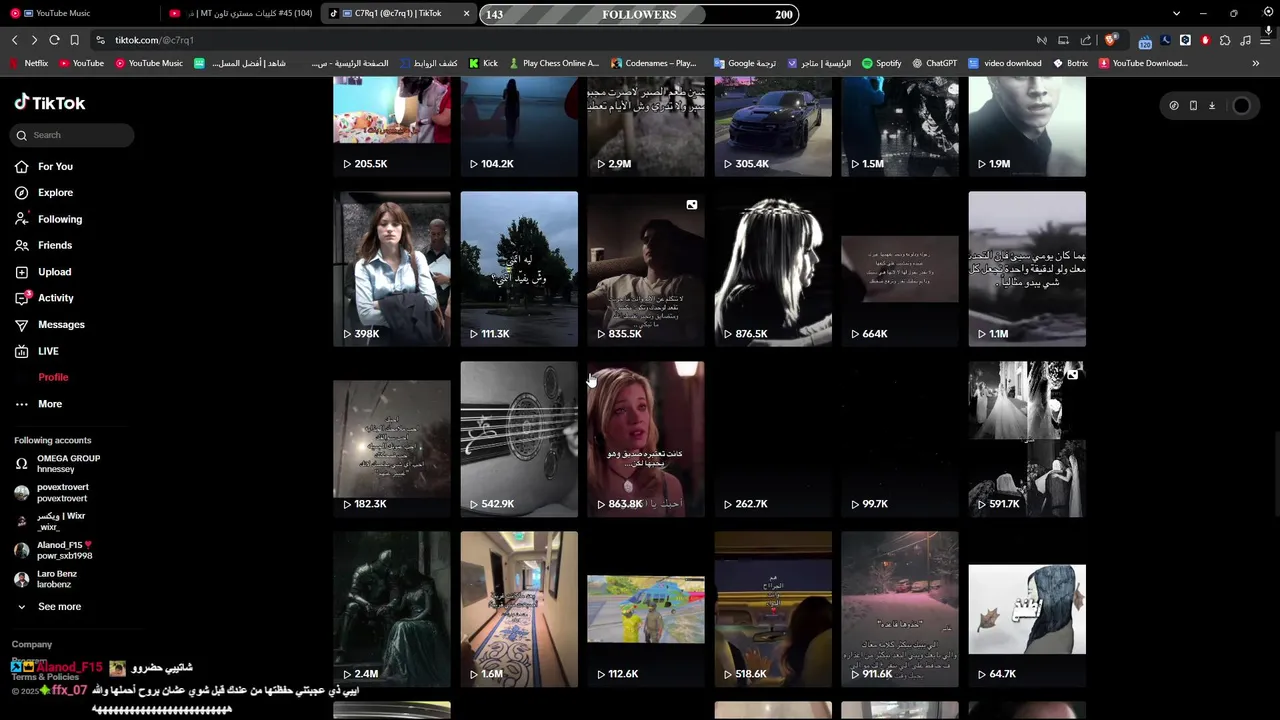Open hallway video with 1.6M views
1280x720 pixels.
(x=519, y=609)
